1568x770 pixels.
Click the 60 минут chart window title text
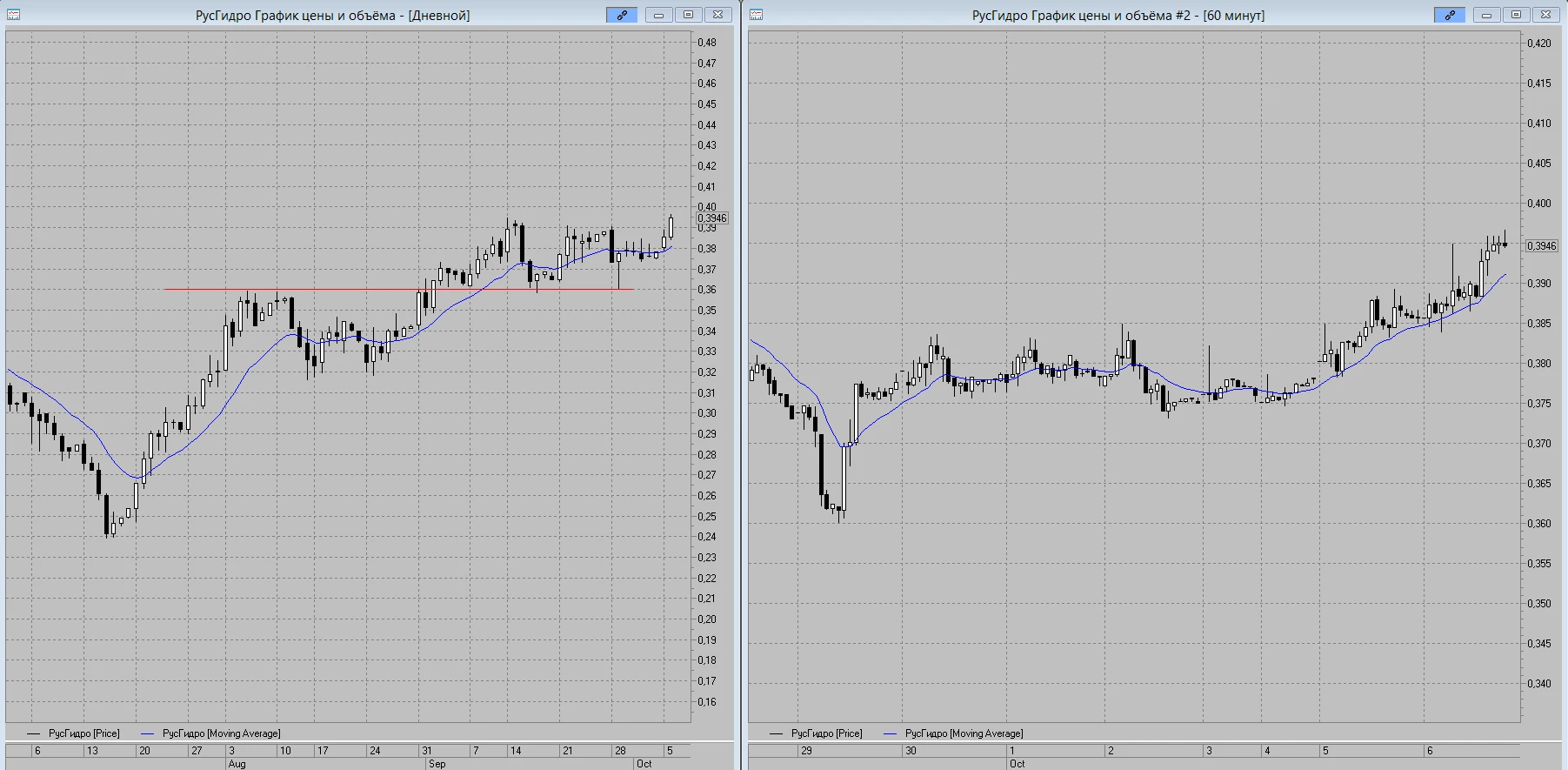[1118, 16]
